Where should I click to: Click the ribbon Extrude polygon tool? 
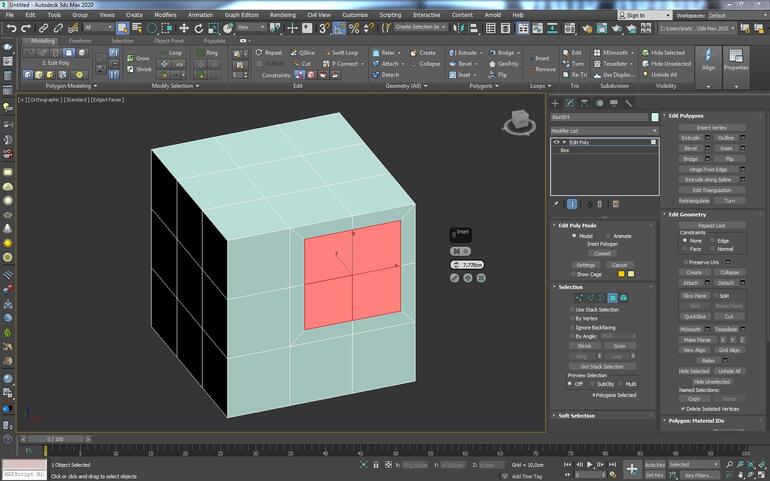coord(463,53)
